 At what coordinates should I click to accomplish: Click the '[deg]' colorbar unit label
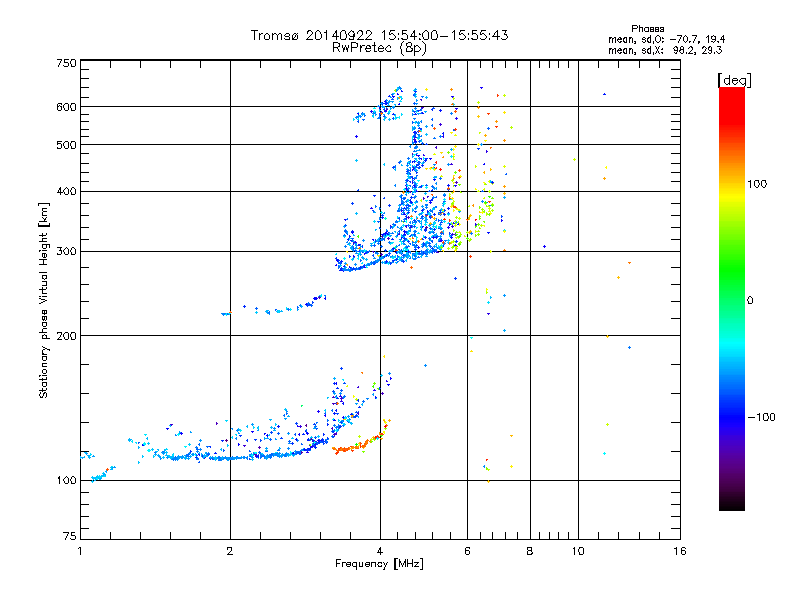point(734,80)
